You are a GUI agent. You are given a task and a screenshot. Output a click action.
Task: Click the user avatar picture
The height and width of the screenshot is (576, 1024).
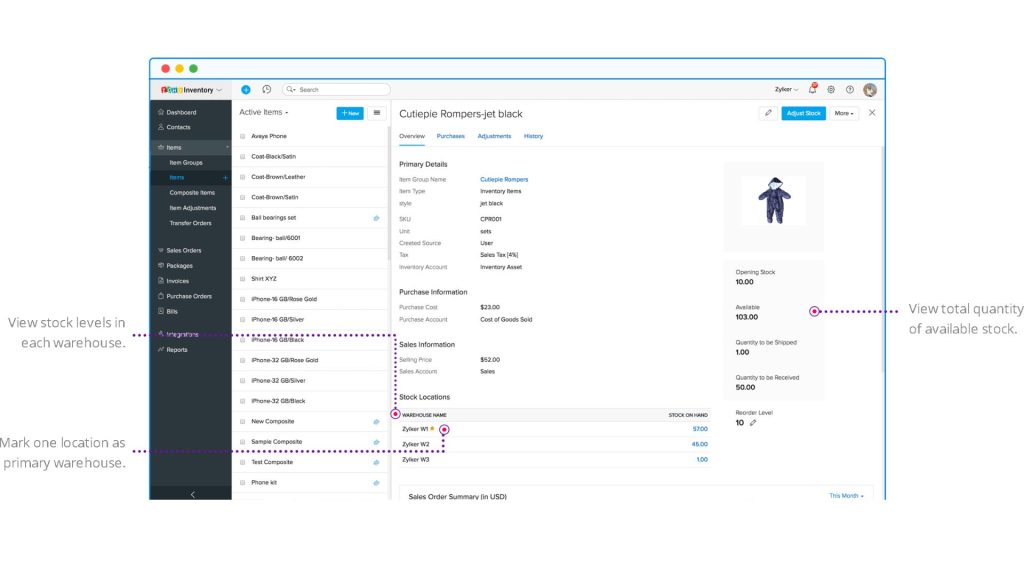coord(870,89)
